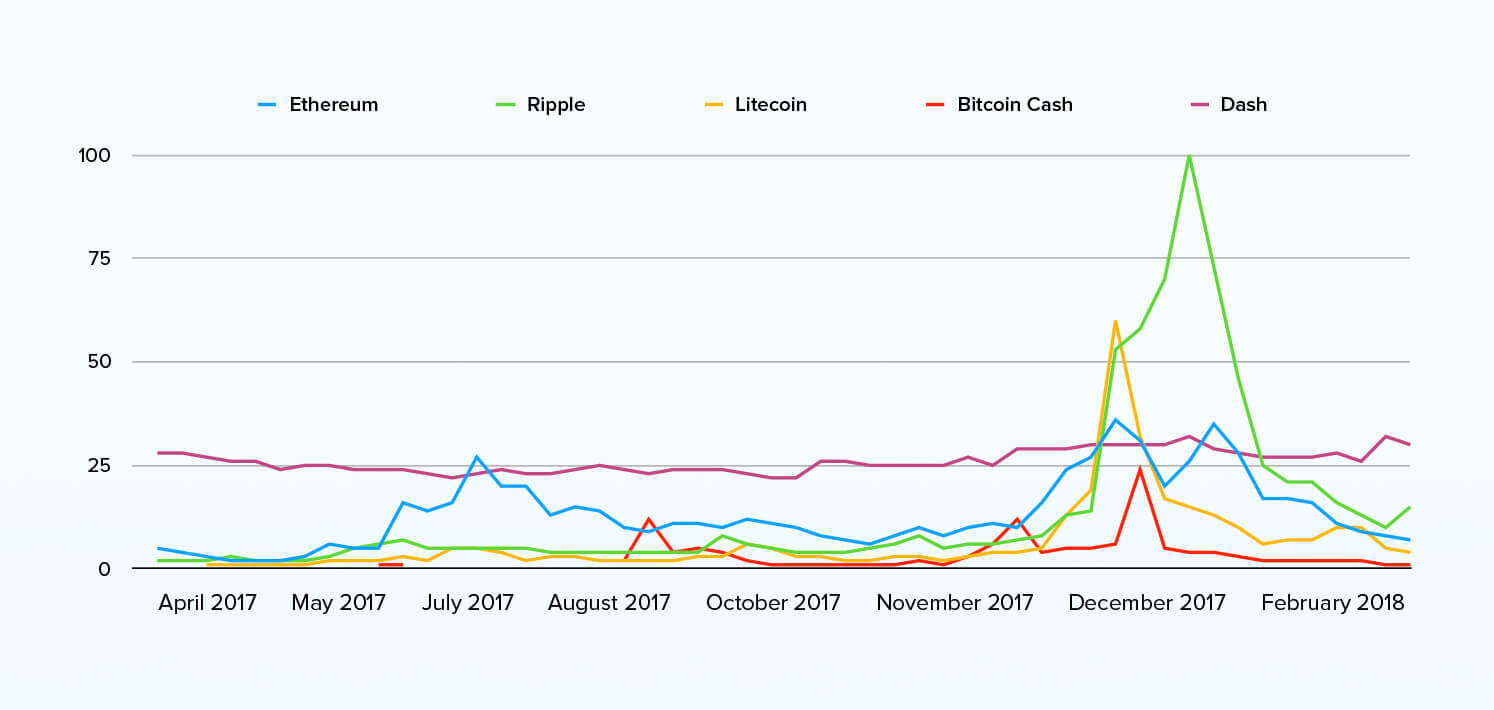Click the red Bitcoin Cash legend swatch
Screen dimensions: 1494x710
(935, 104)
